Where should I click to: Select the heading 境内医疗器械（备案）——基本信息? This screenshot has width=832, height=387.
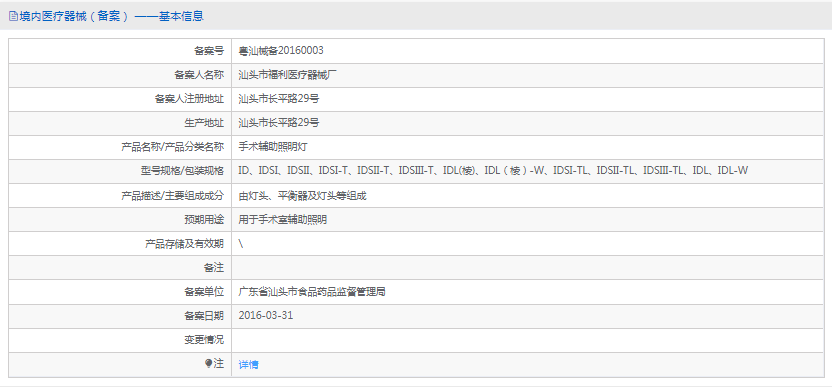tap(111, 16)
